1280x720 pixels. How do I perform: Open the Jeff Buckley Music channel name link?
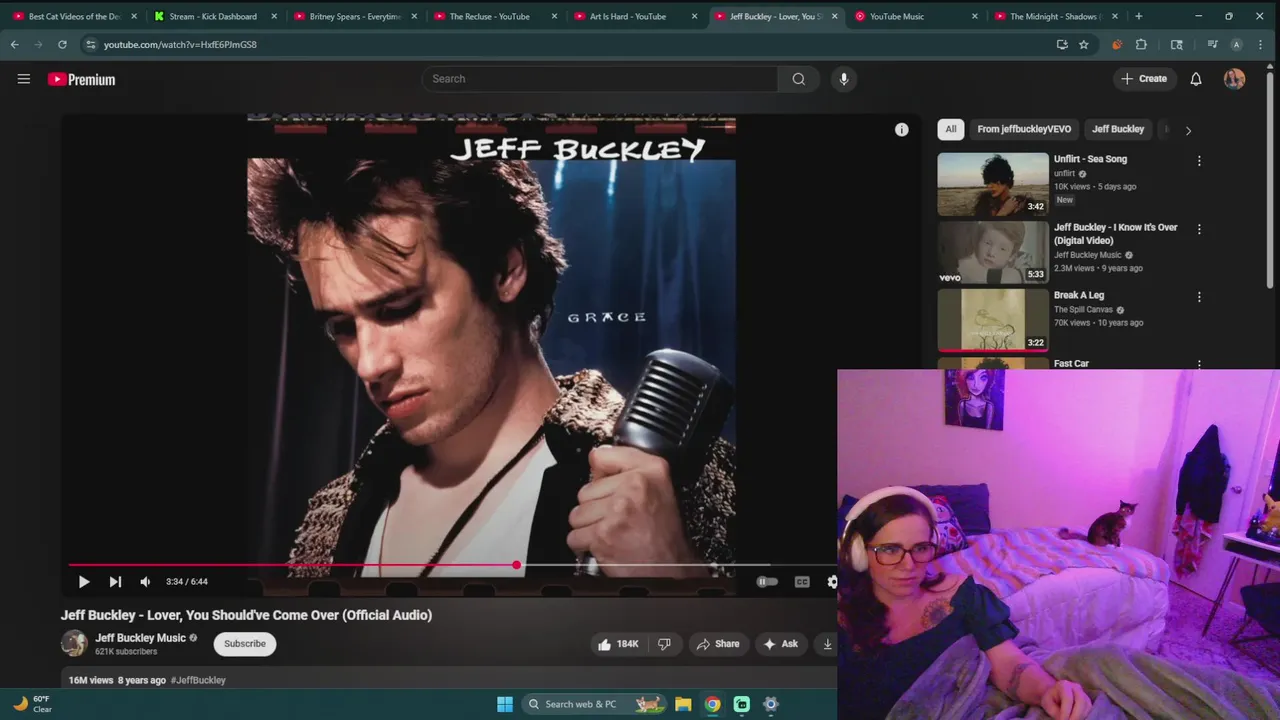(140, 638)
